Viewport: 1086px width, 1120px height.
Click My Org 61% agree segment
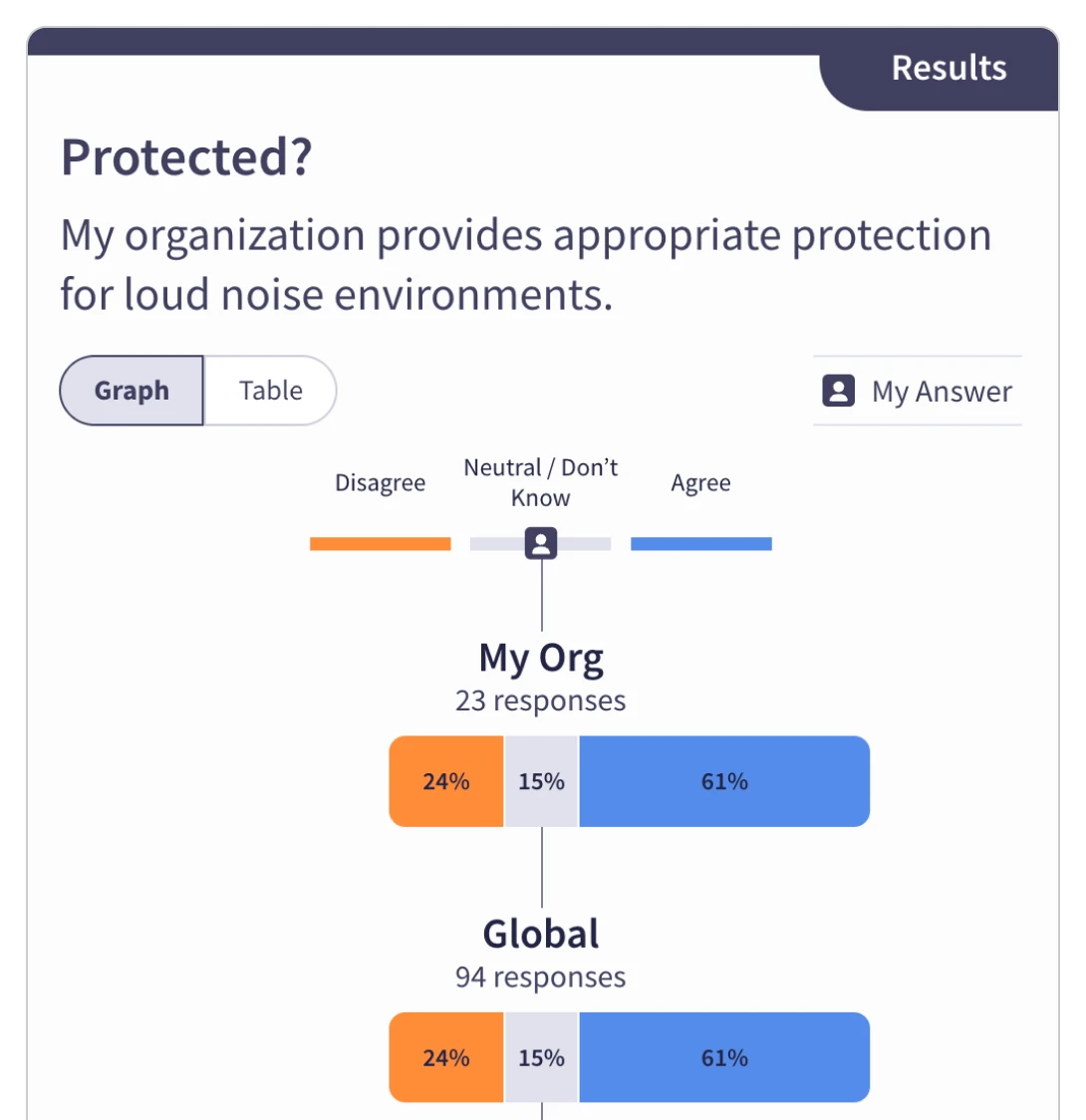pyautogui.click(x=724, y=781)
